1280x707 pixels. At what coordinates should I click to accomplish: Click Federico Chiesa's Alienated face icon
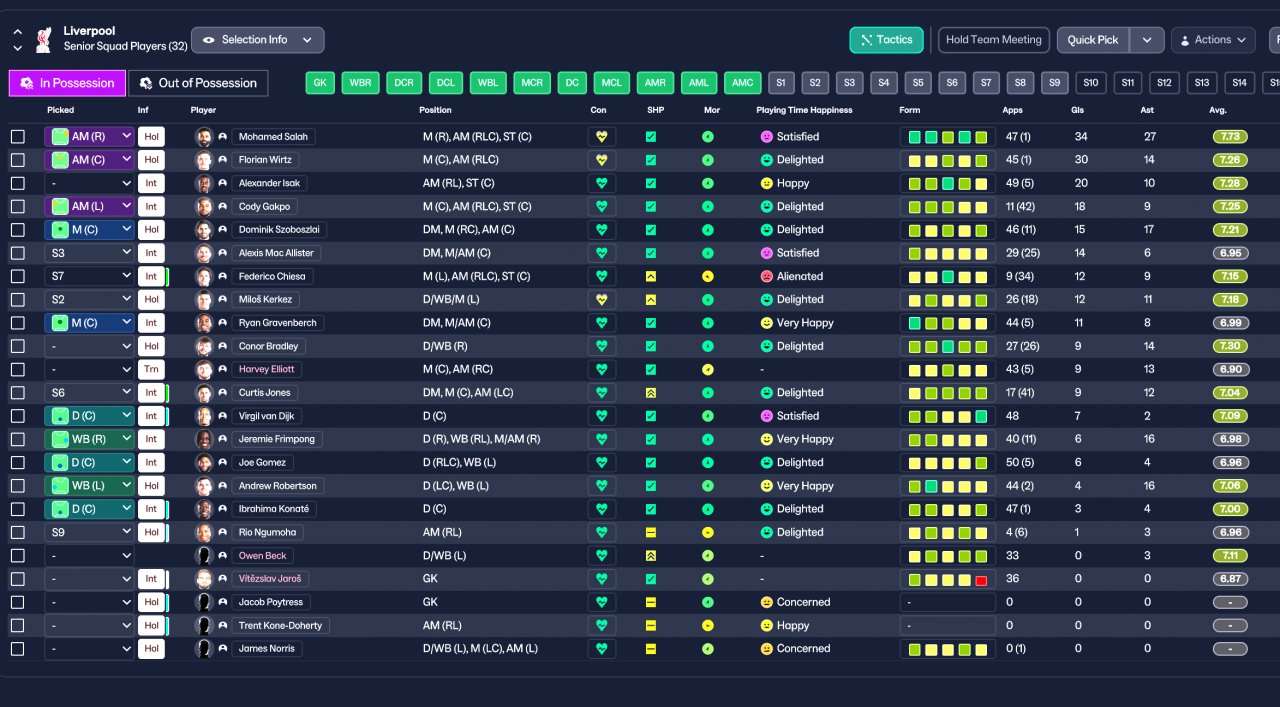click(767, 276)
